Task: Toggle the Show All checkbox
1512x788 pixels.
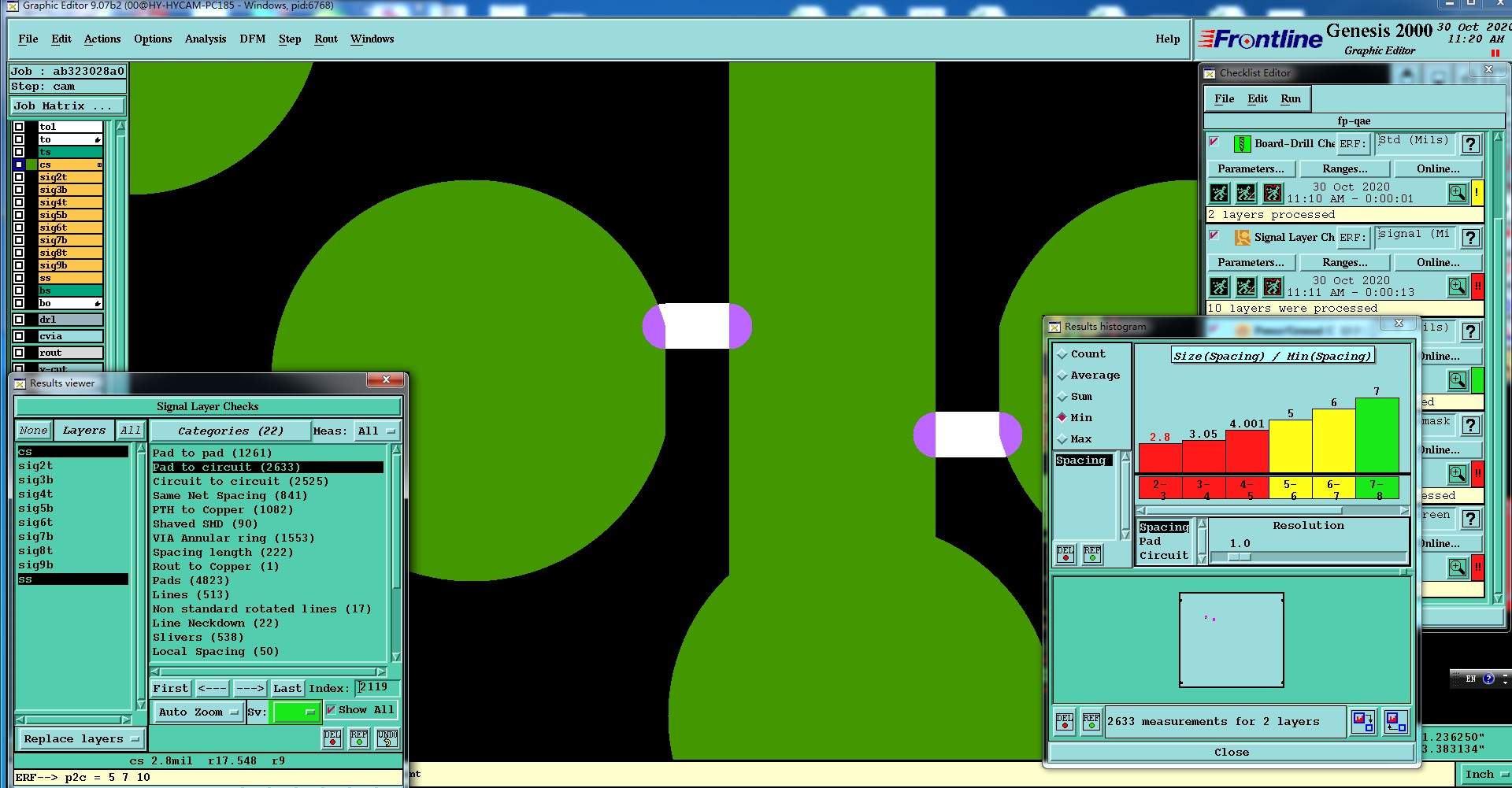Action: point(331,709)
